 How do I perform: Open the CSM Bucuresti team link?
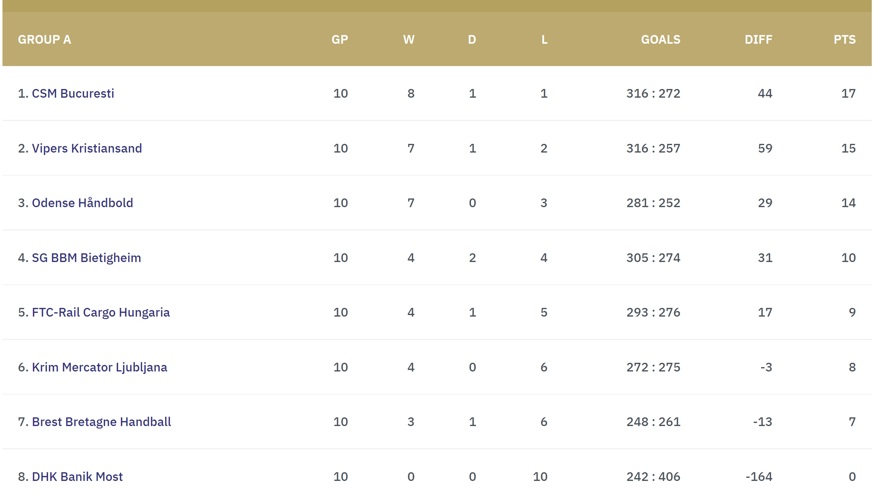[72, 94]
